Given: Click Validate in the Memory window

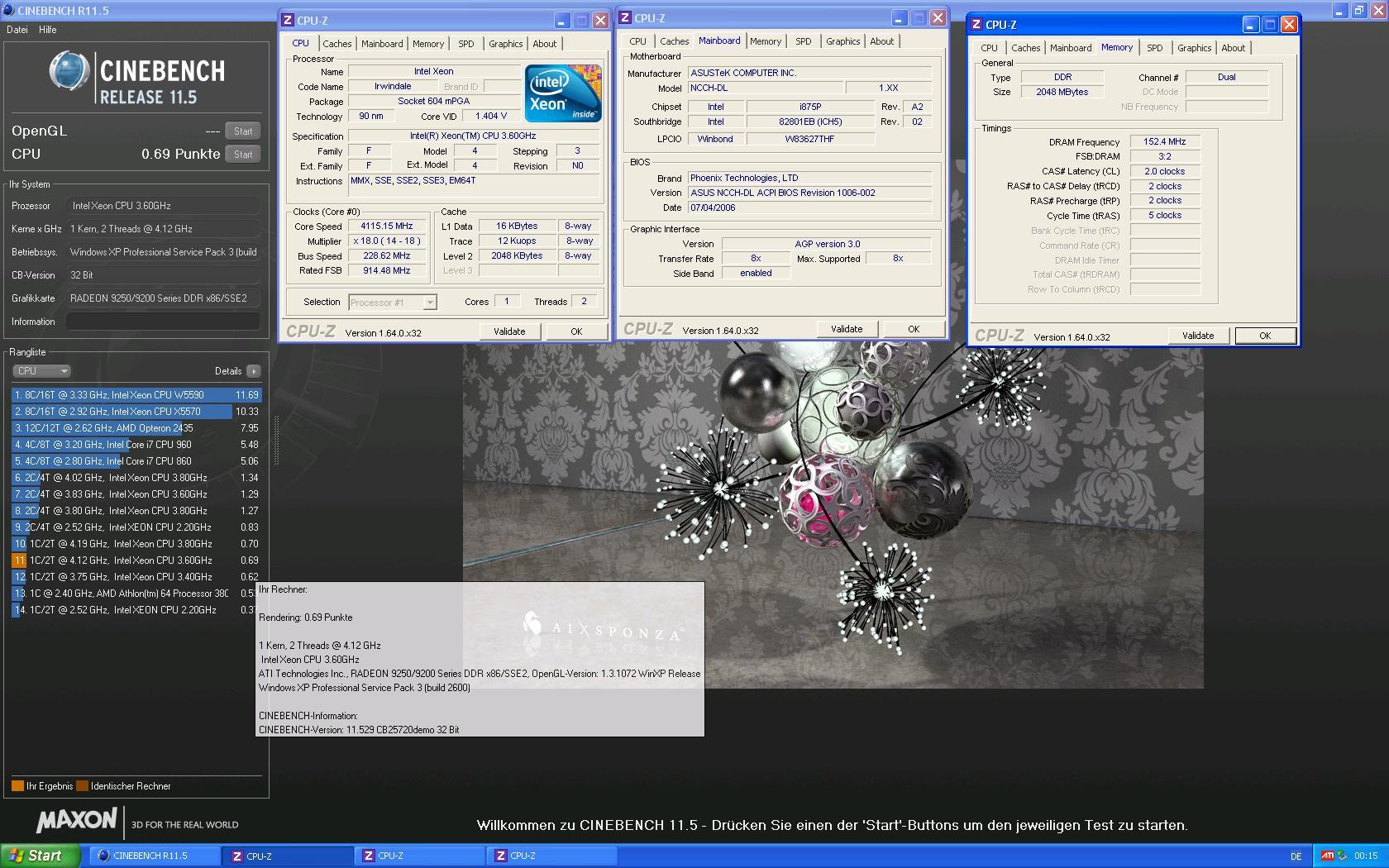Looking at the screenshot, I should [x=1198, y=336].
